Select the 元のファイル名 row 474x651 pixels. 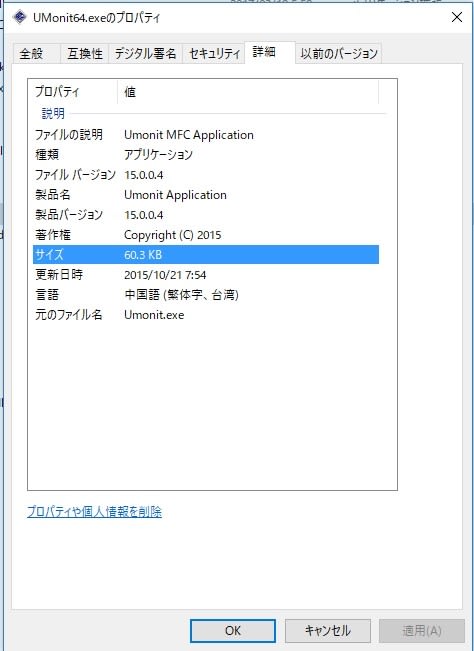[x=206, y=315]
